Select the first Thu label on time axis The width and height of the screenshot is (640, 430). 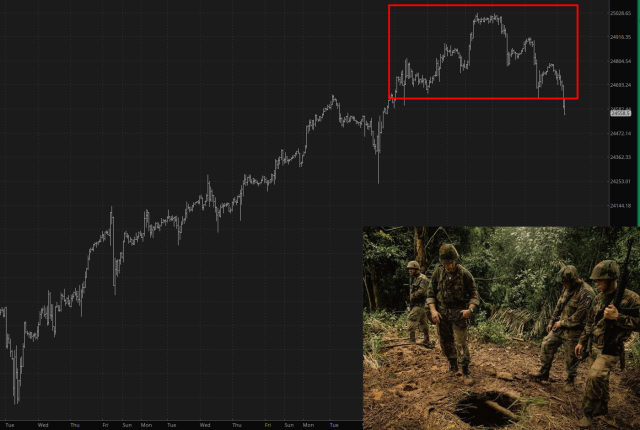[x=75, y=425]
